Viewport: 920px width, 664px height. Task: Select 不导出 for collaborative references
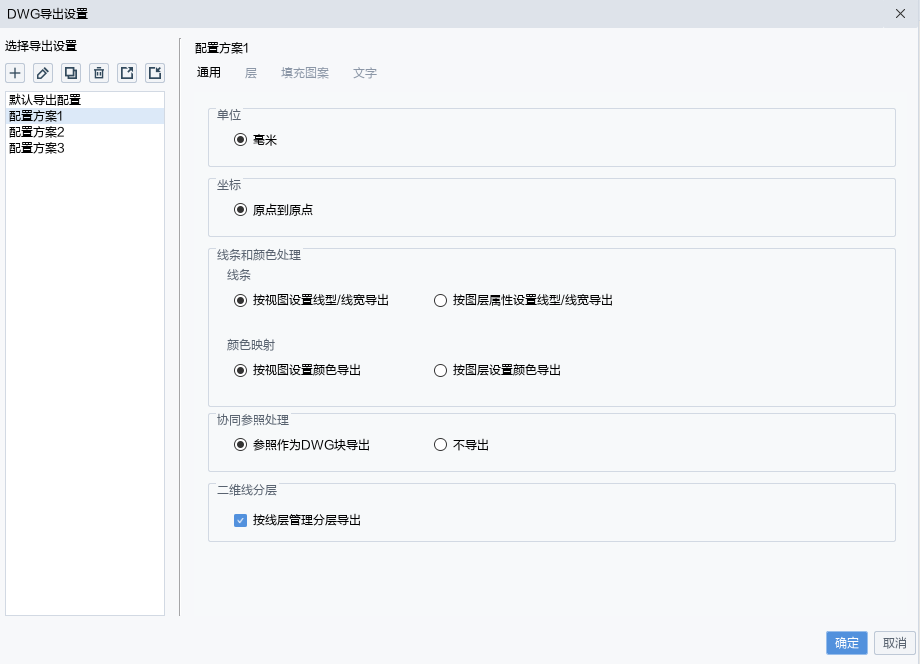coord(440,445)
